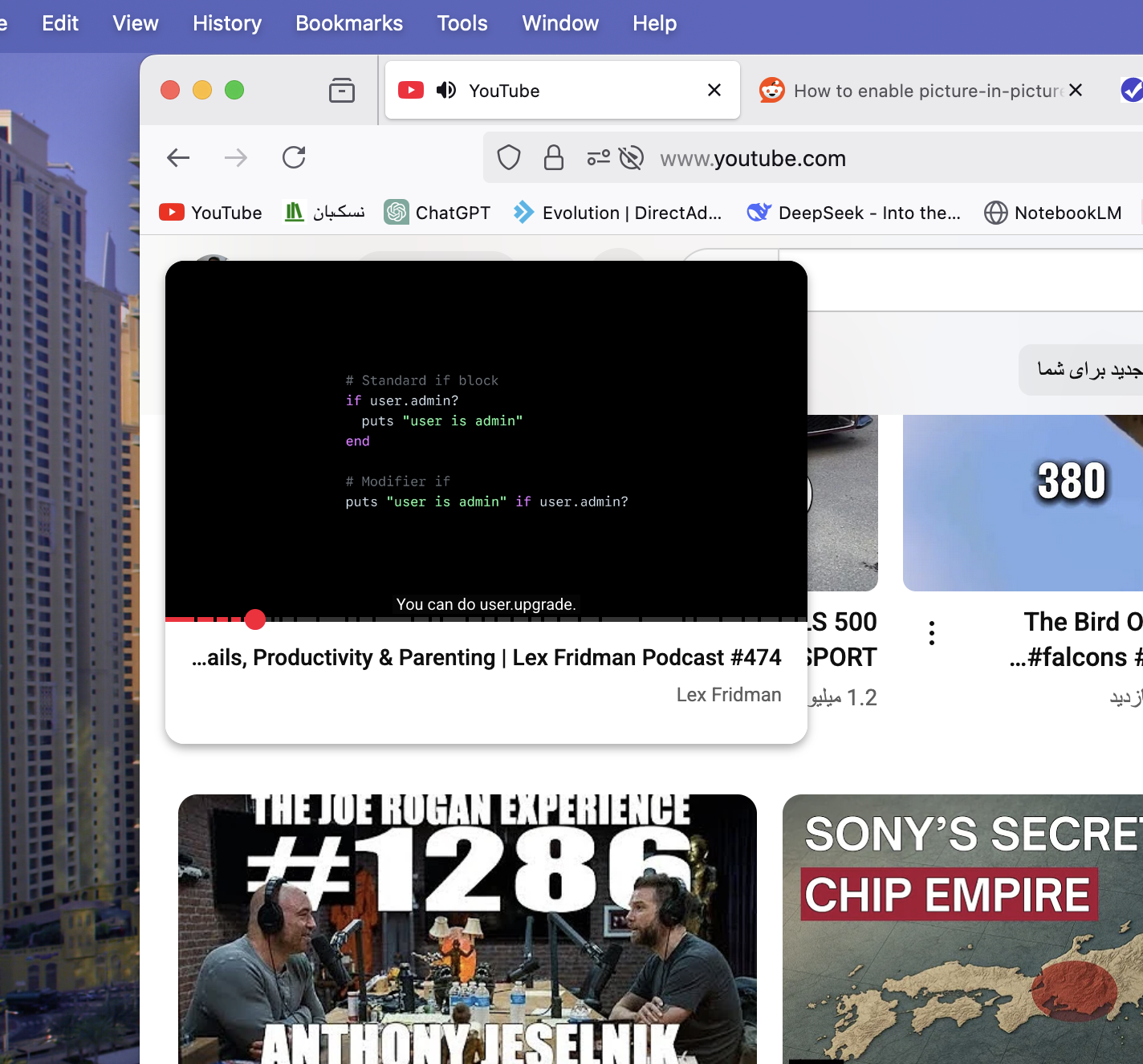Open the tab overview icon left of the tabs
Screen dimensions: 1143x1064
(x=342, y=90)
